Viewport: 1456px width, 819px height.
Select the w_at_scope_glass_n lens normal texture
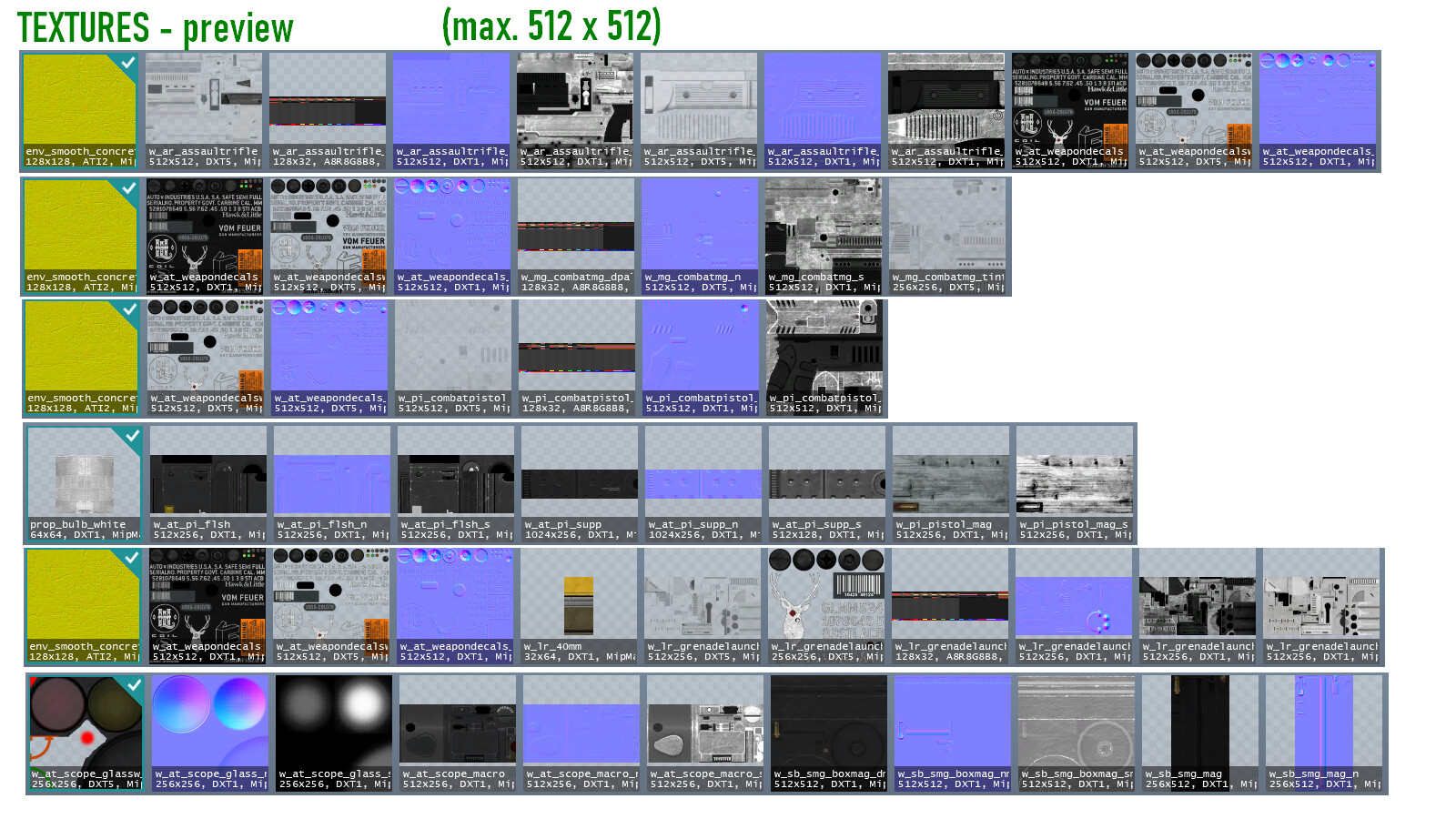pyautogui.click(x=210, y=733)
